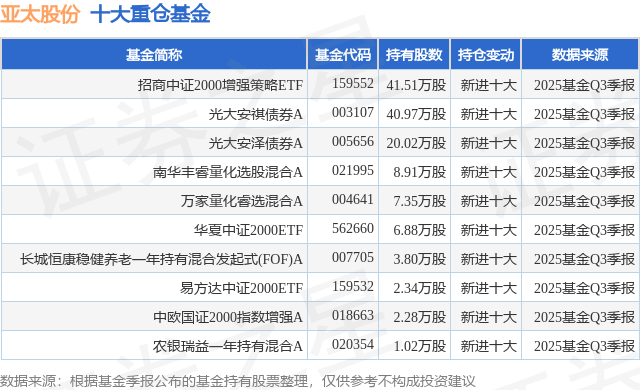Click fund code 020354
Viewport: 640px width, 390px height.
pyautogui.click(x=353, y=344)
